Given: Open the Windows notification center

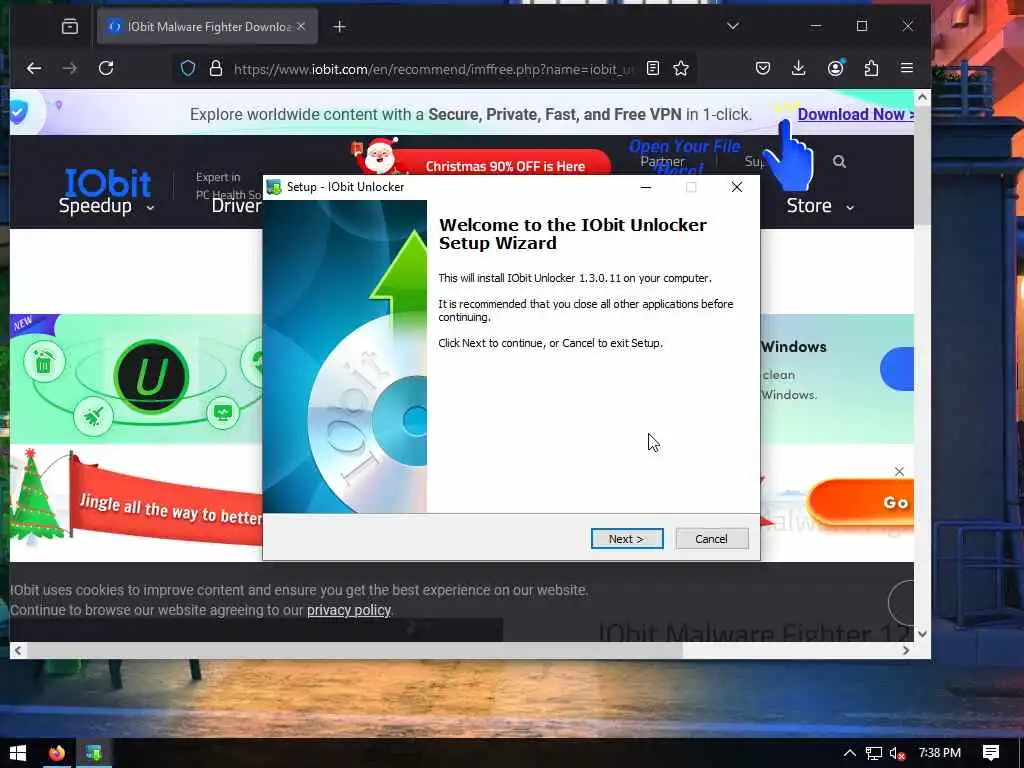Looking at the screenshot, I should [x=991, y=753].
